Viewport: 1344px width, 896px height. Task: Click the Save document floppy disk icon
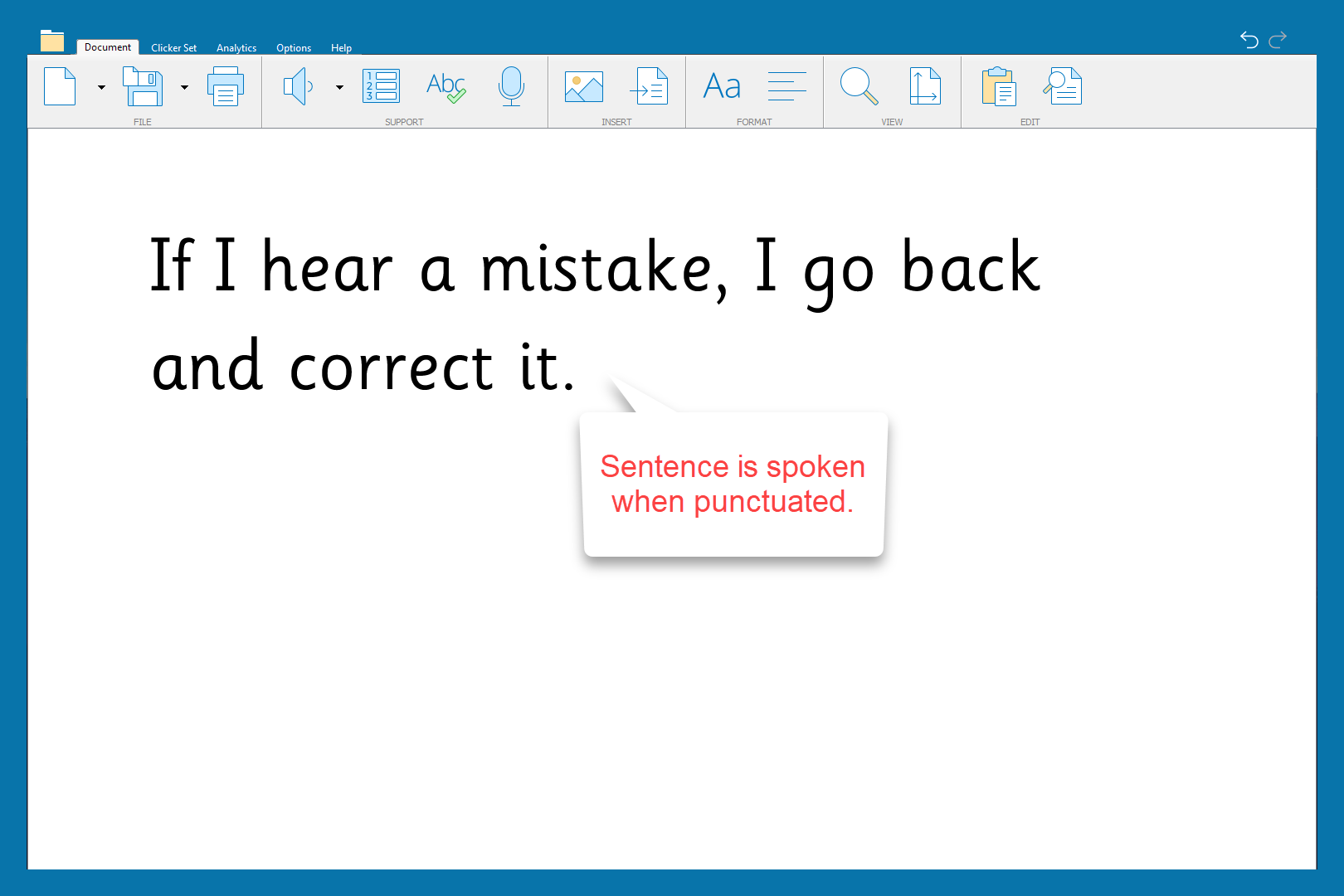[x=143, y=86]
